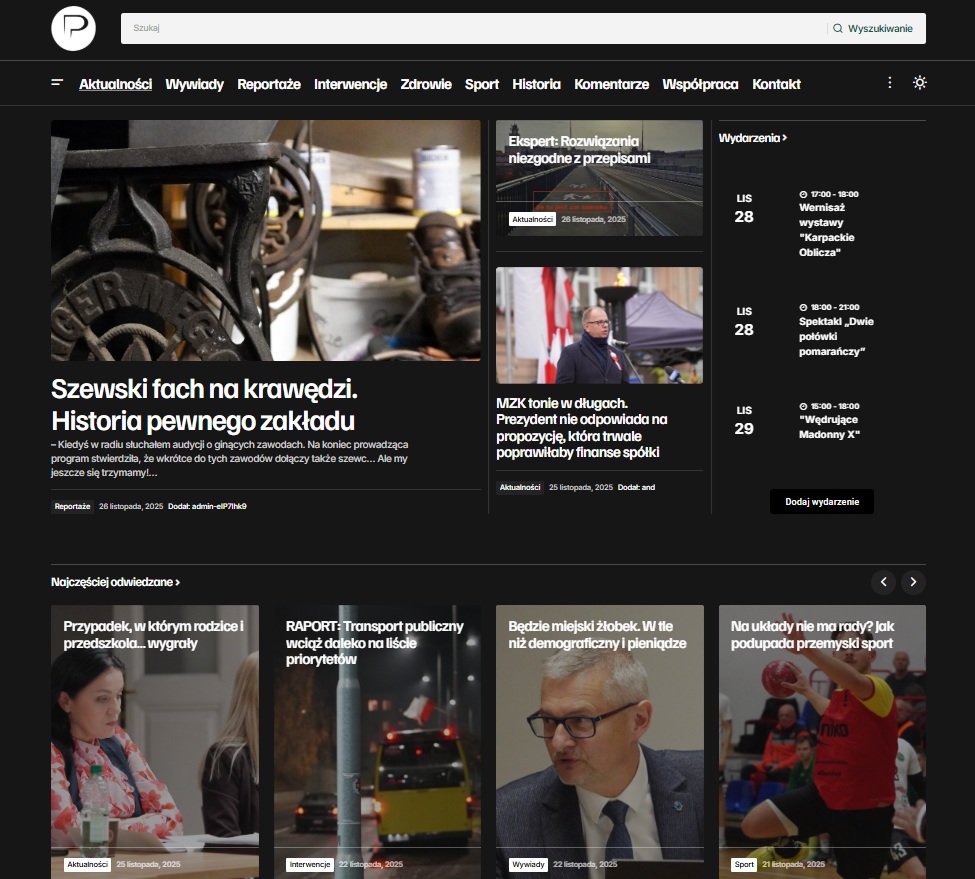This screenshot has width=975, height=879.
Task: Open the MZK tonie w długach article
Action: coord(582,428)
